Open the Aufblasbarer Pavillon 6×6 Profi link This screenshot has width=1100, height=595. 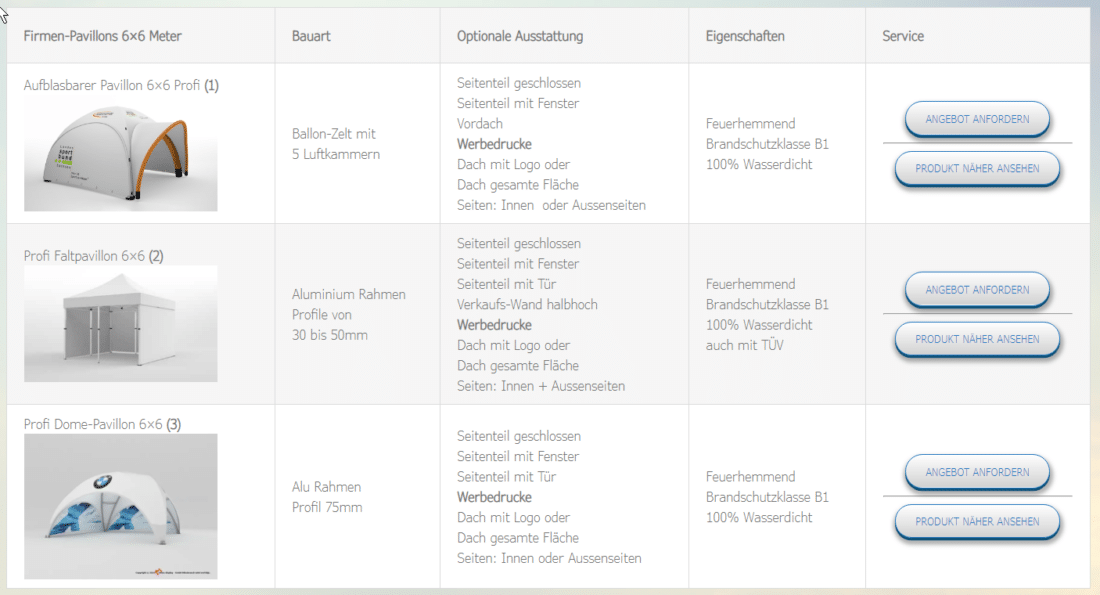pos(112,85)
